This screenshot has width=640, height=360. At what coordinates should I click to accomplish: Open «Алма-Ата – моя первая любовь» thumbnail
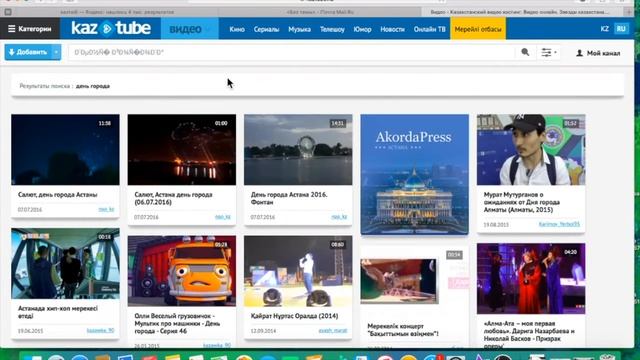[x=531, y=278]
